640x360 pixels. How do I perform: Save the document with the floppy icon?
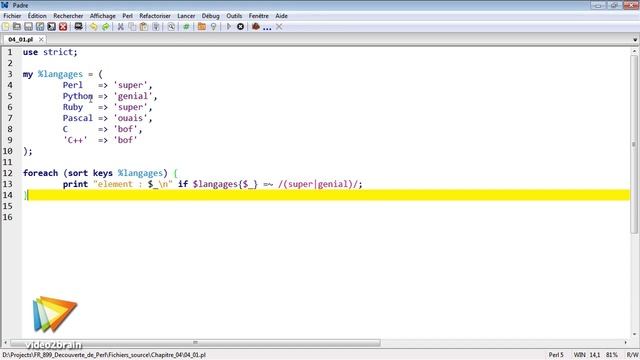pos(28,27)
